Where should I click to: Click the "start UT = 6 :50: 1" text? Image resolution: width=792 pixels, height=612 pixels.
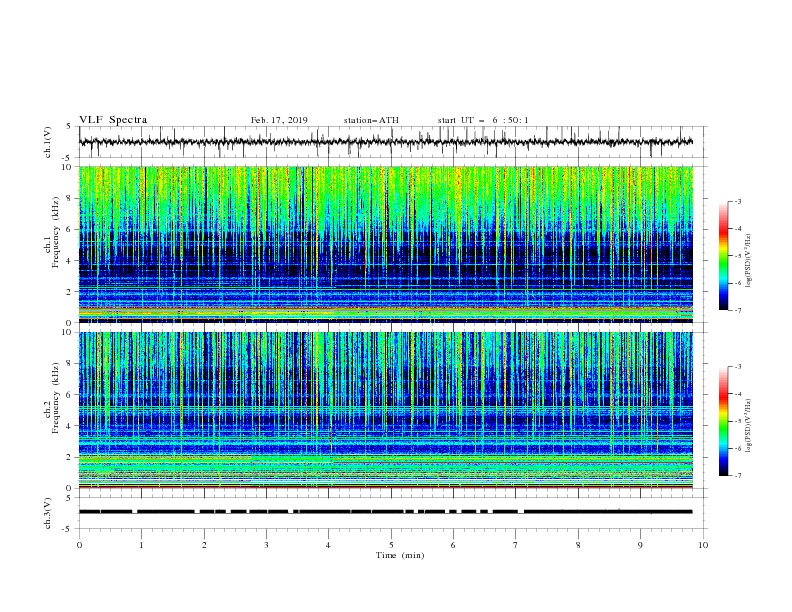point(483,120)
